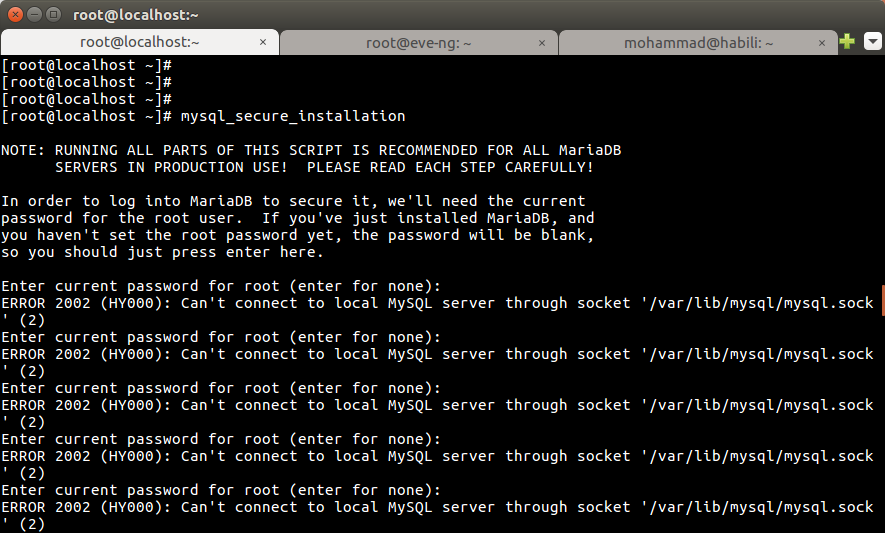The image size is (885, 533).
Task: Click the first ERROR 2002 message line
Action: coord(437,303)
